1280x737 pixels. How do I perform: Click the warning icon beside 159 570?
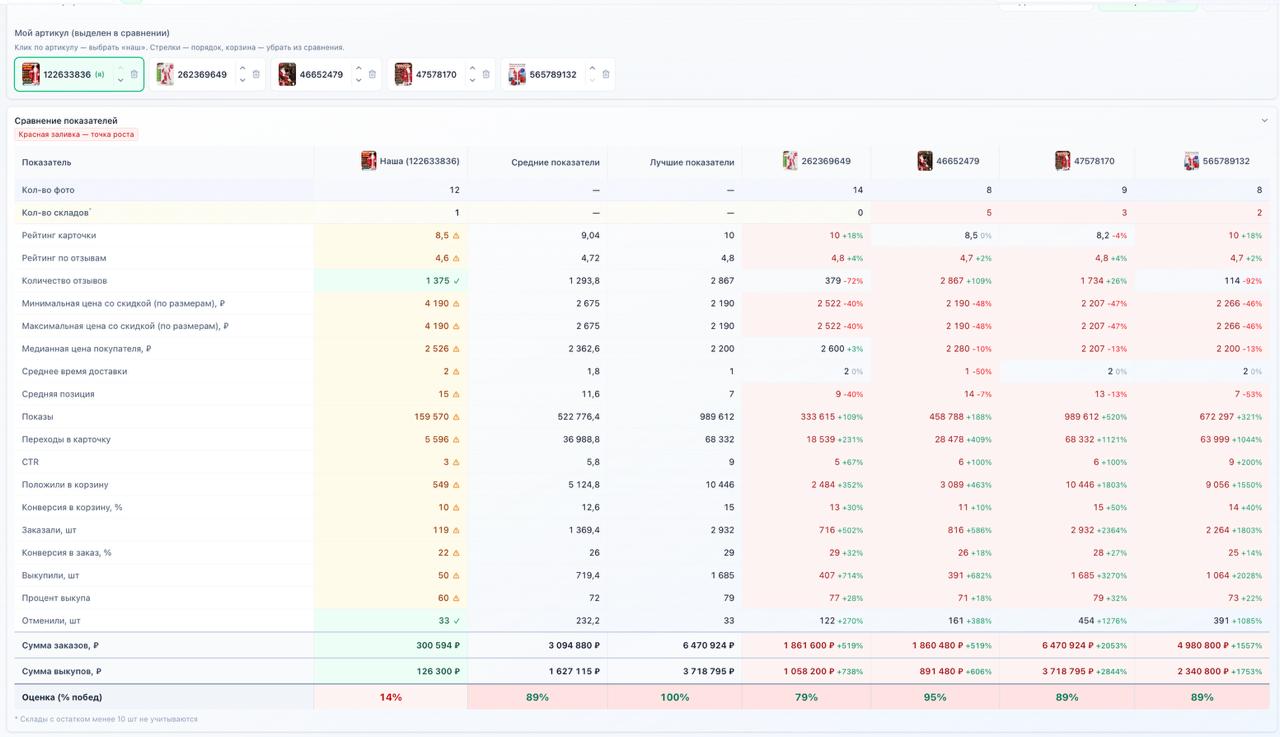coord(456,417)
